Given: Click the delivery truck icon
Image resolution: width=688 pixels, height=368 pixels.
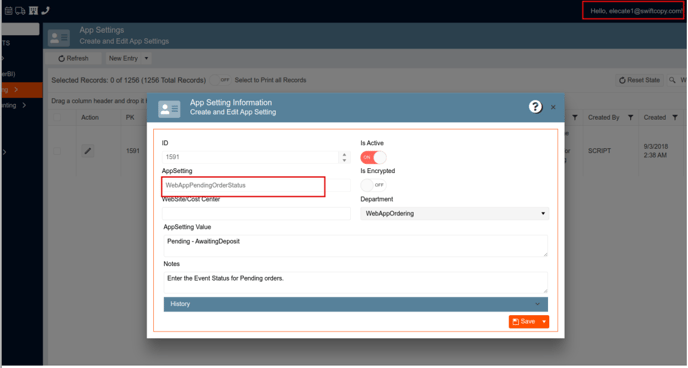Looking at the screenshot, I should coord(20,11).
